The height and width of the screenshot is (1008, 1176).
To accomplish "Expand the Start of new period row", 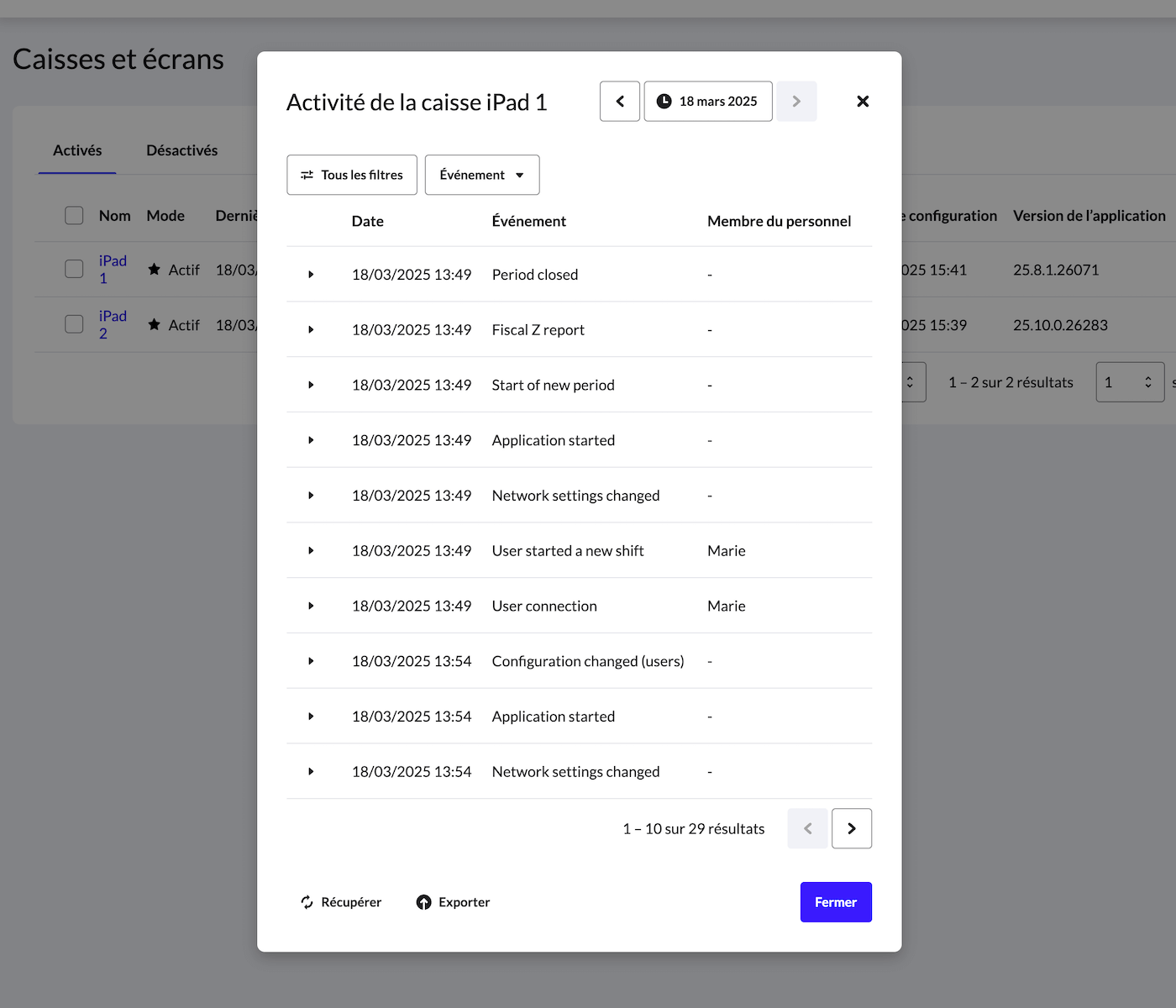I will pos(311,385).
